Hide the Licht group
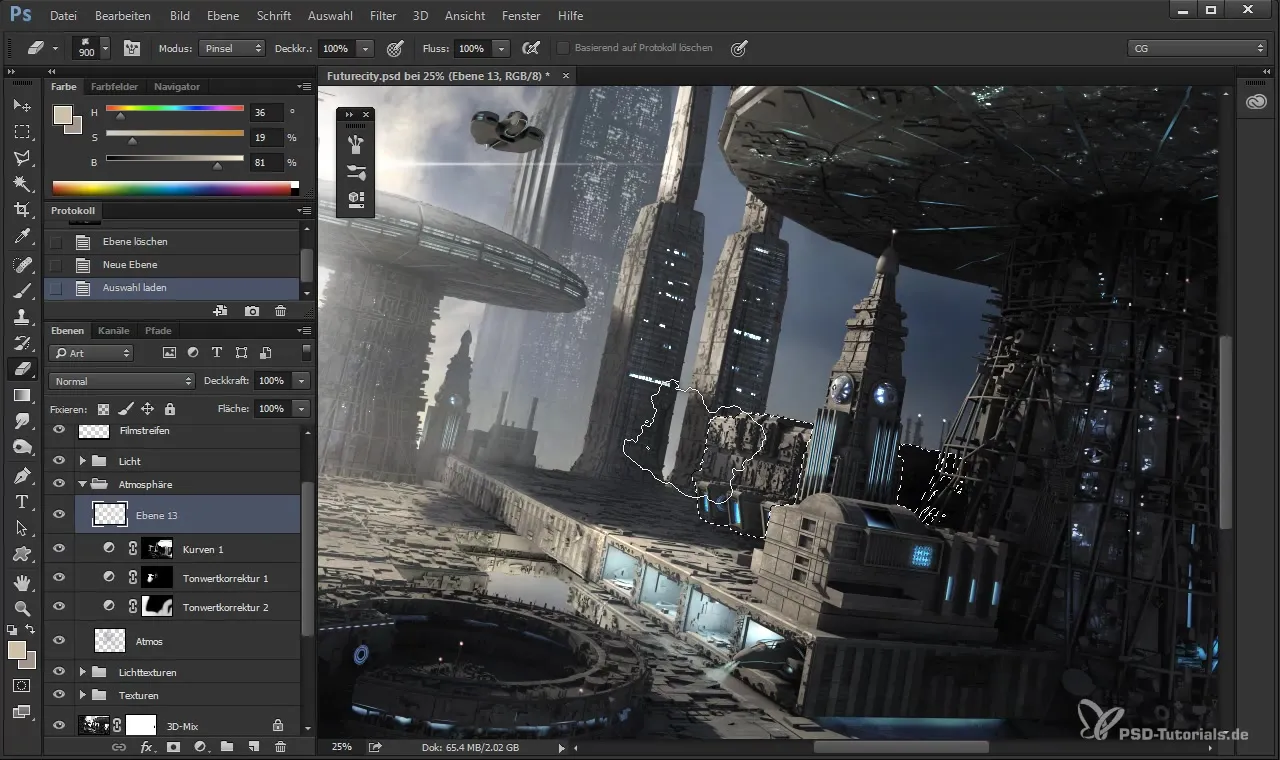1280x760 pixels. click(59, 461)
